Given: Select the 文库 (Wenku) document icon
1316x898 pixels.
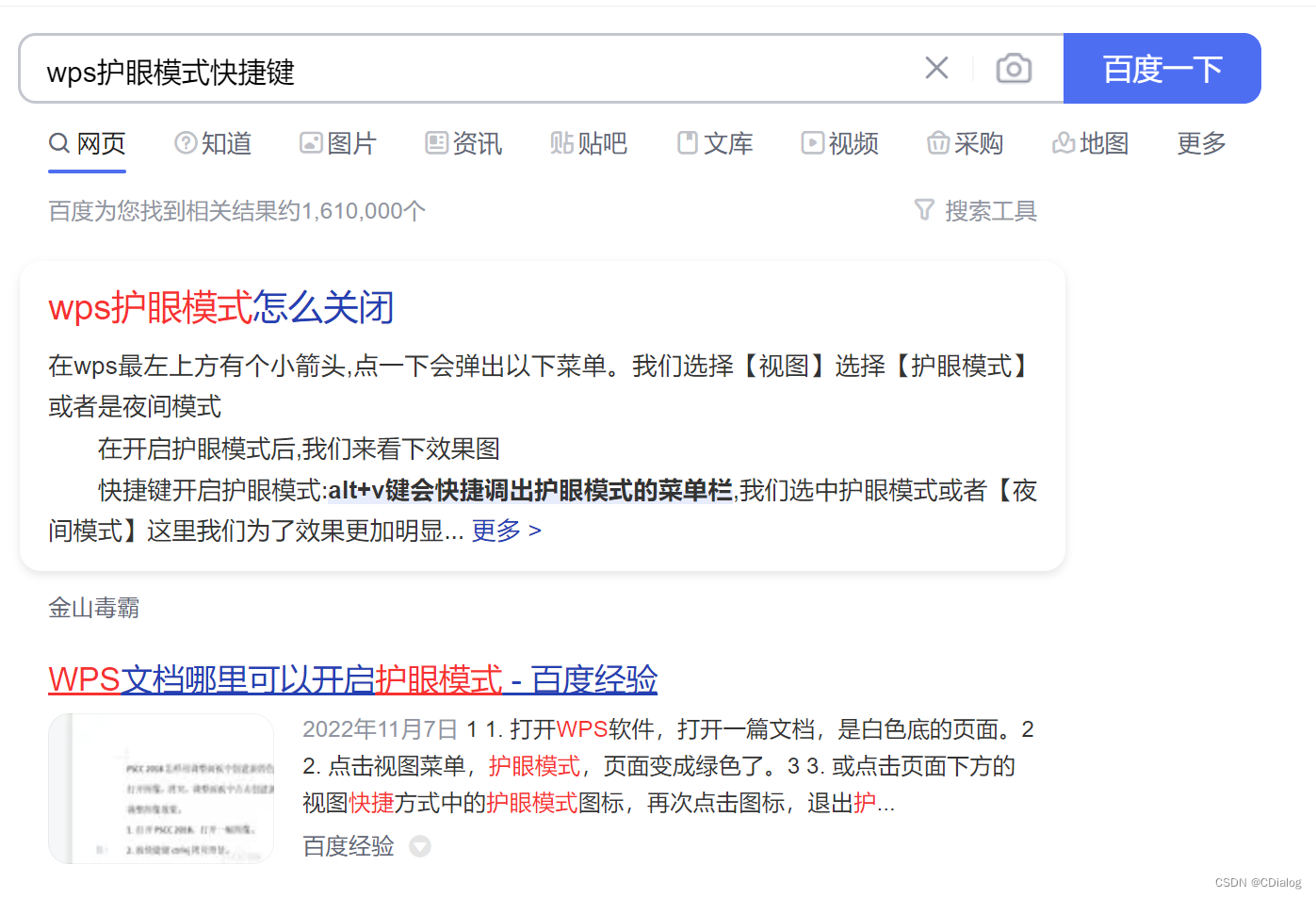Looking at the screenshot, I should [687, 142].
